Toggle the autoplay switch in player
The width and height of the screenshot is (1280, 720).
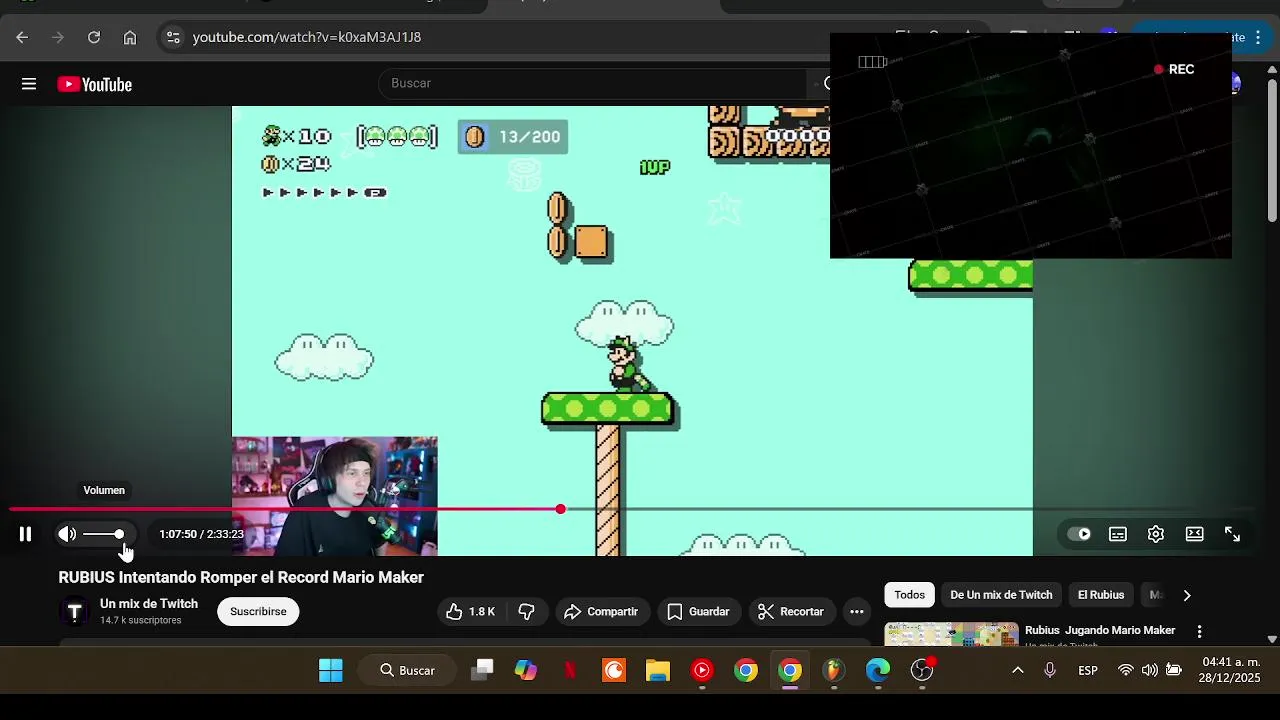point(1079,534)
